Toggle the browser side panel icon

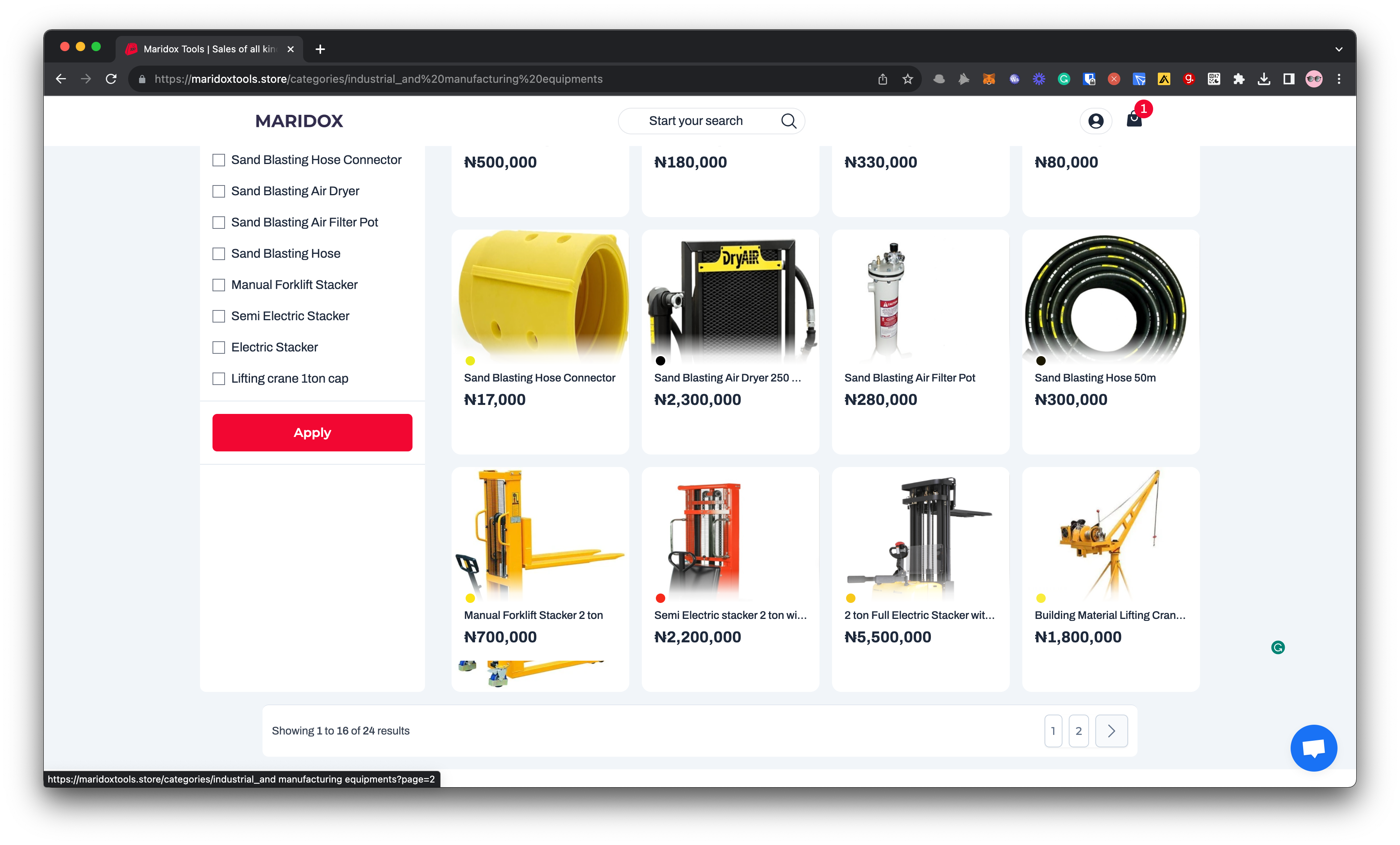point(1289,79)
